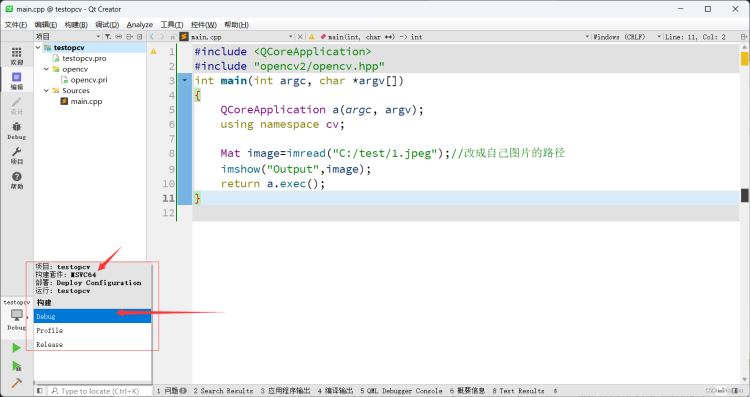The width and height of the screenshot is (750, 397).
Task: Collapse the testopcv project tree node
Action: click(38, 47)
